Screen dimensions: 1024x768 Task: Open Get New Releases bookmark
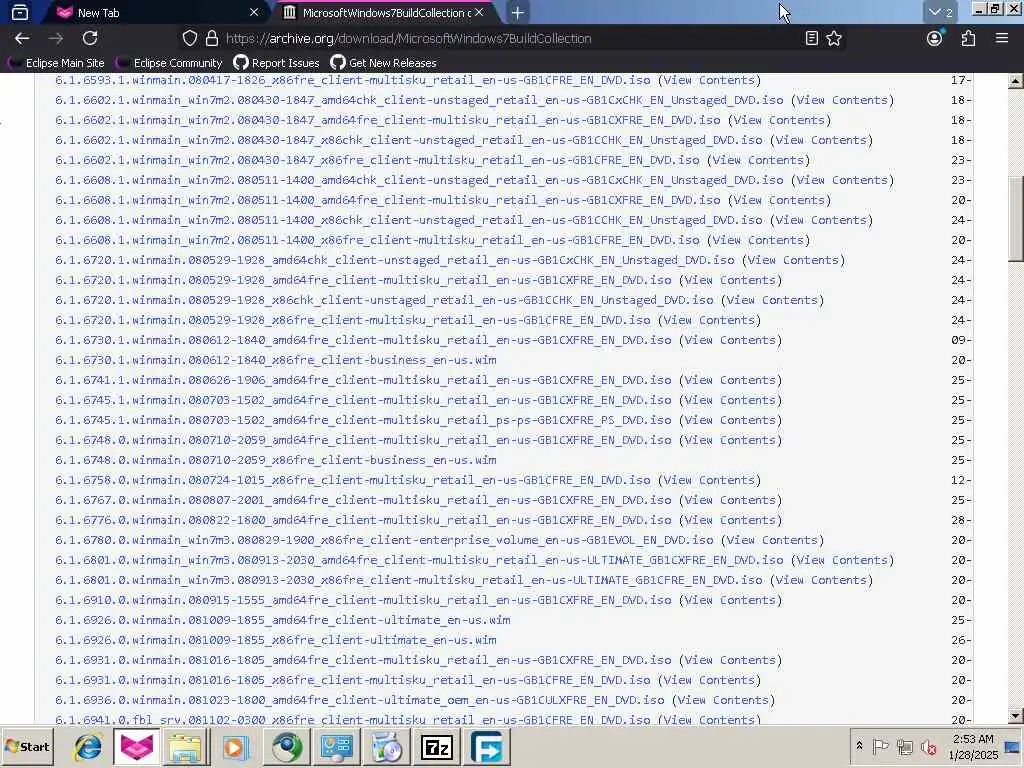(383, 63)
